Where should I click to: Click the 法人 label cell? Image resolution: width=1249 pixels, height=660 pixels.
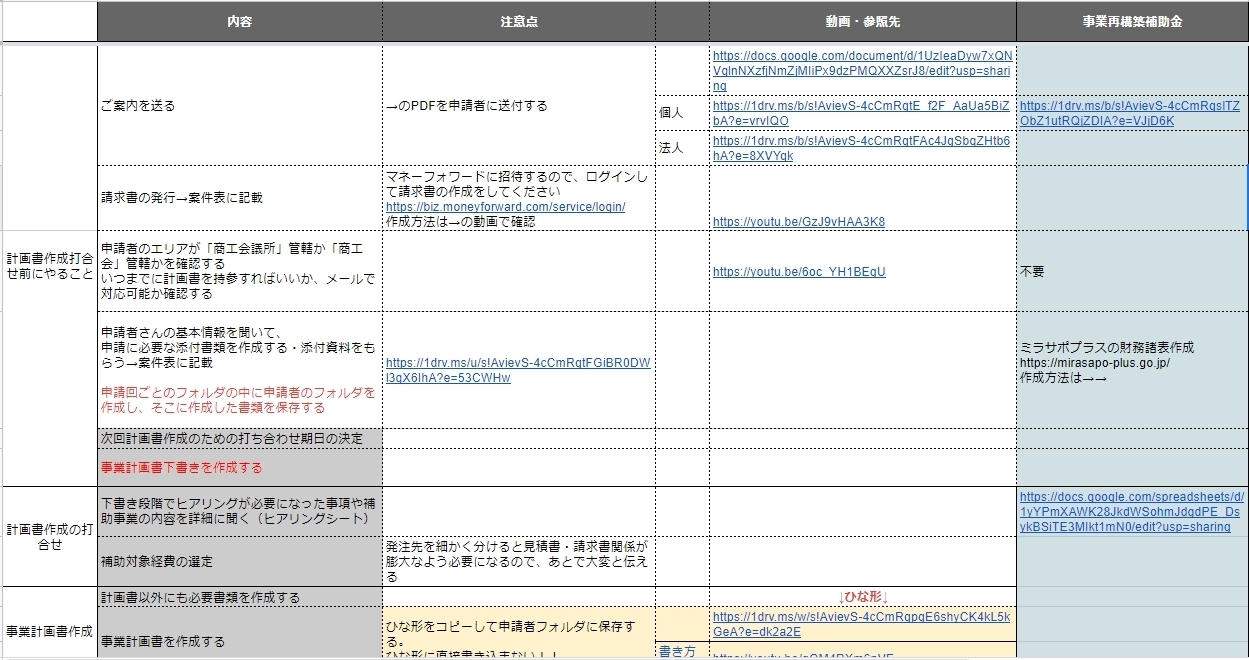point(683,148)
